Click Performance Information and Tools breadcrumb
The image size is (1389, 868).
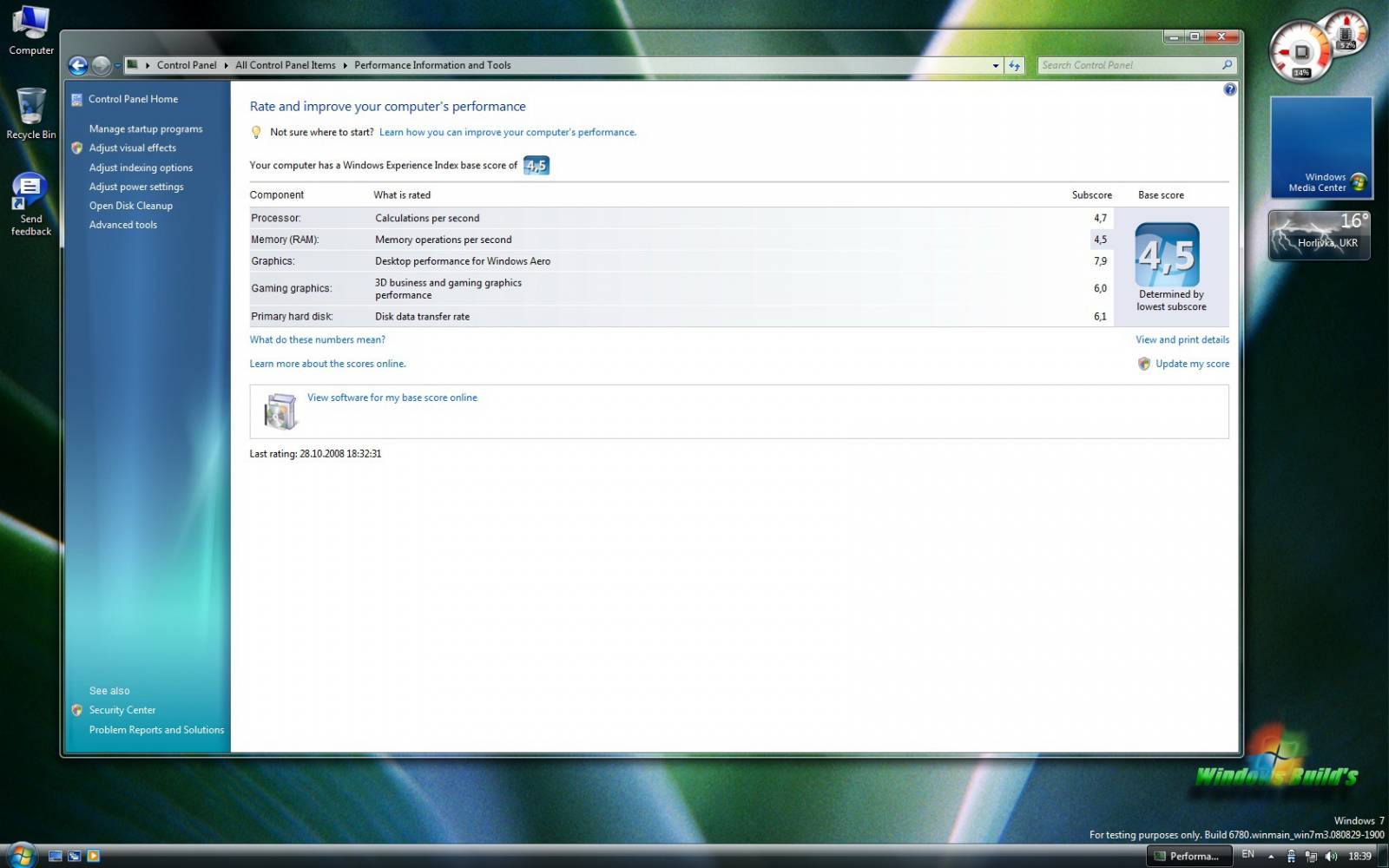[432, 65]
